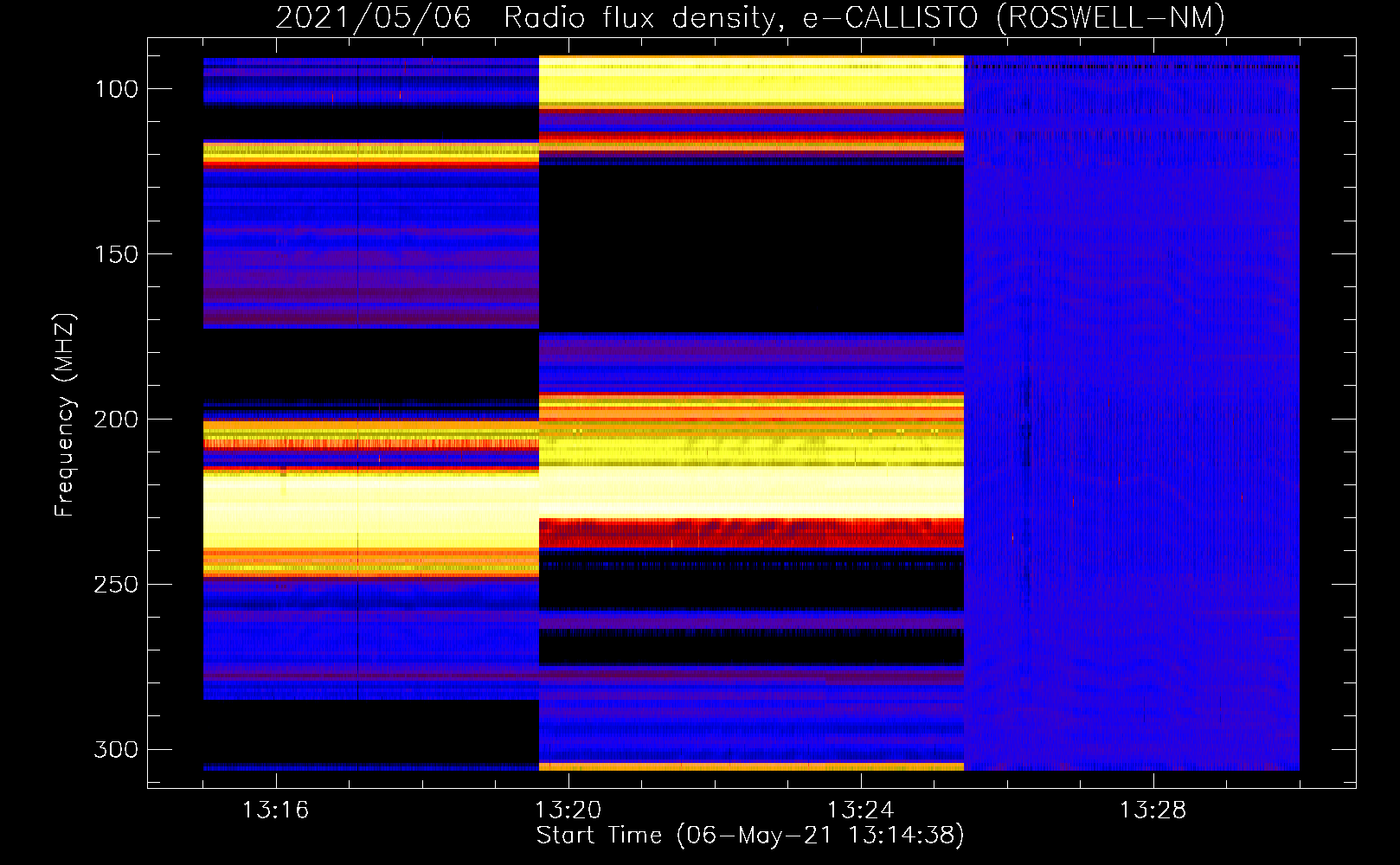1400x865 pixels.
Task: Click the 13:24 time tick label
Action: 860,811
